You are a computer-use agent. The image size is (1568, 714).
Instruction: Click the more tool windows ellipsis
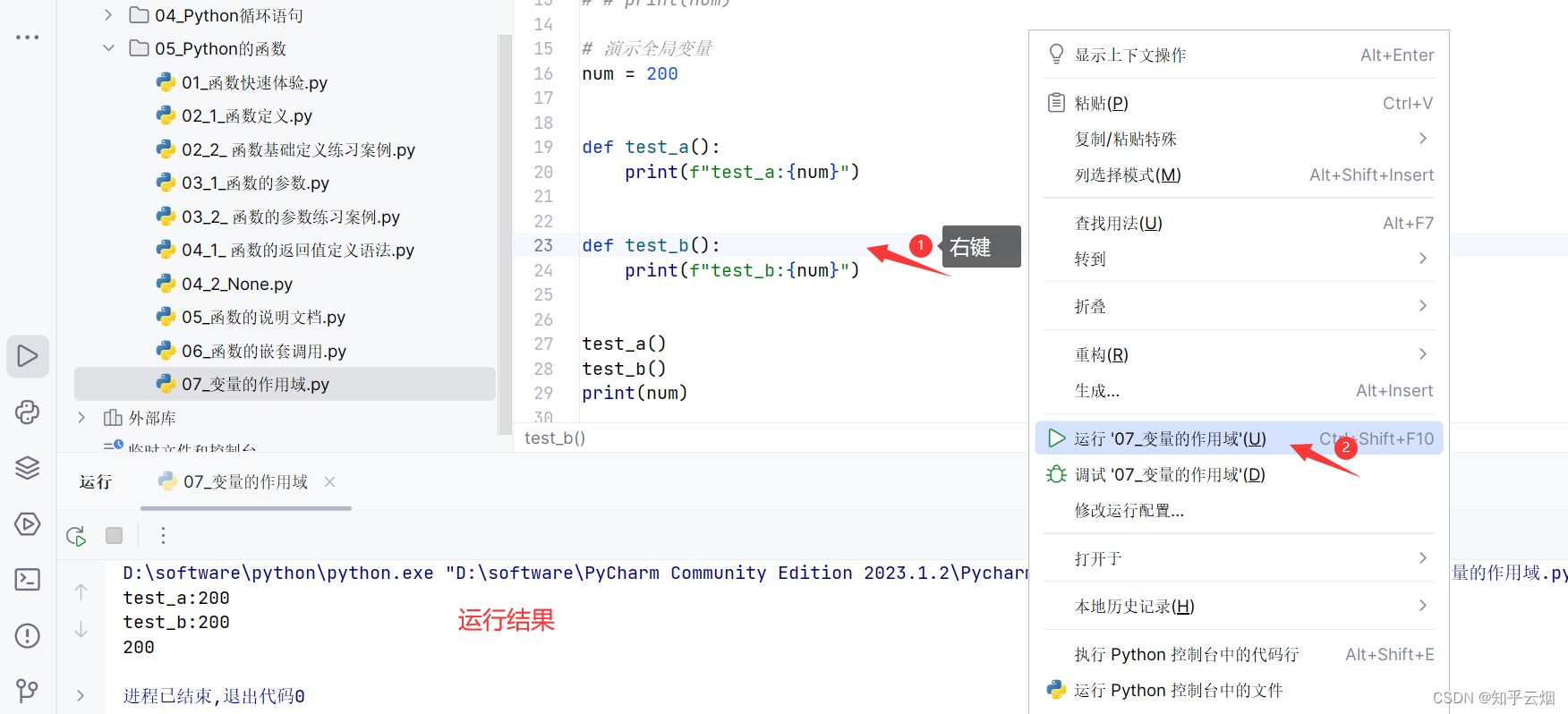[x=28, y=38]
